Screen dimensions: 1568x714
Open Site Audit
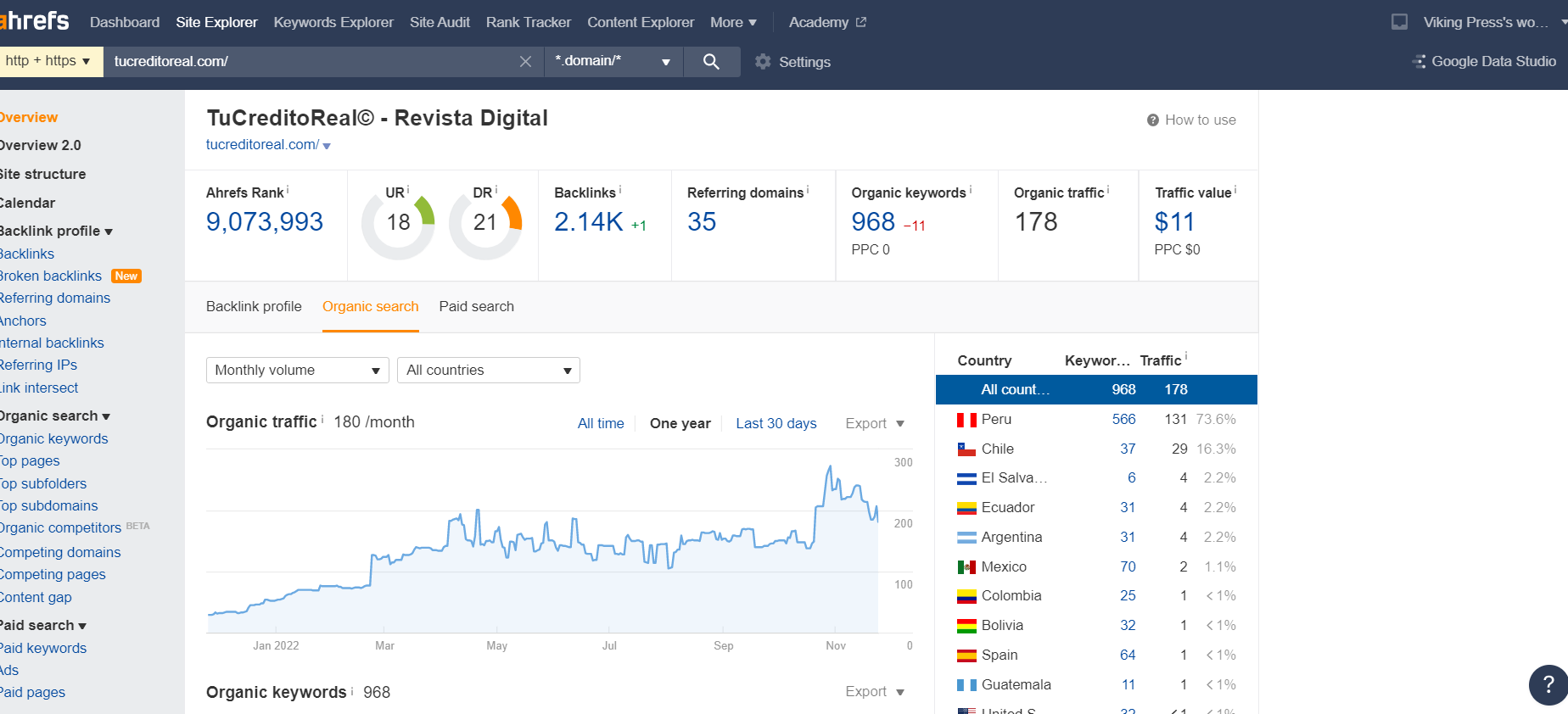click(x=440, y=22)
